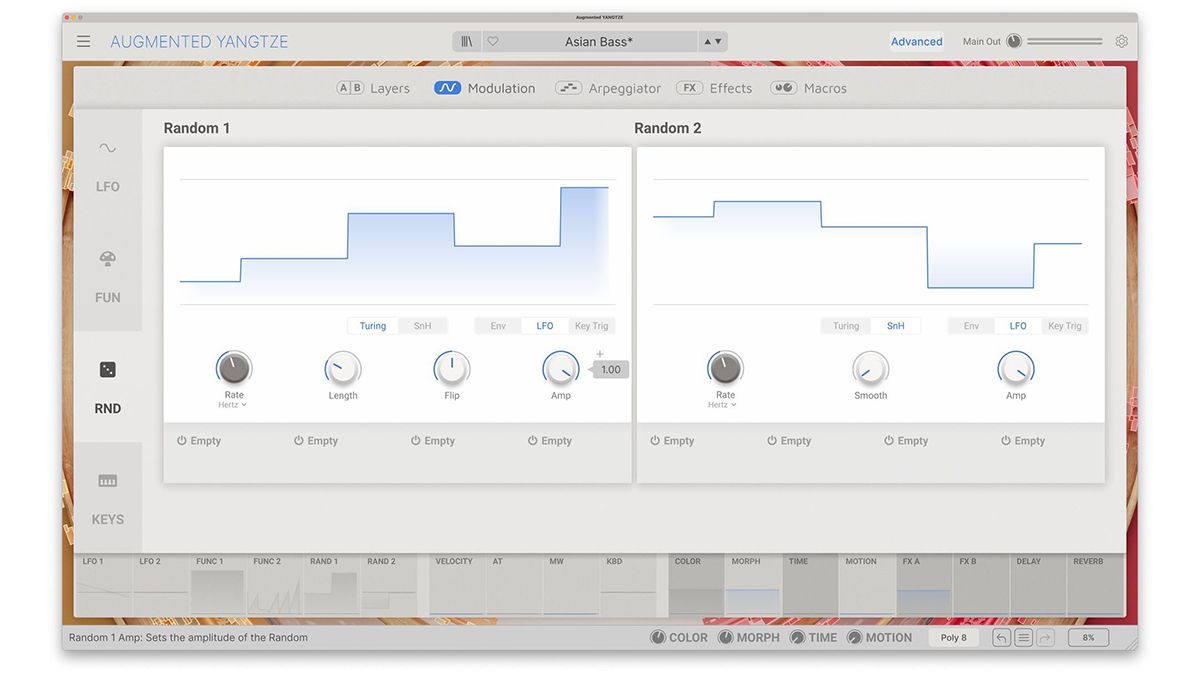Open fourth Empty destination slot of Random 1
Viewport: 1200px width, 675px height.
point(551,441)
